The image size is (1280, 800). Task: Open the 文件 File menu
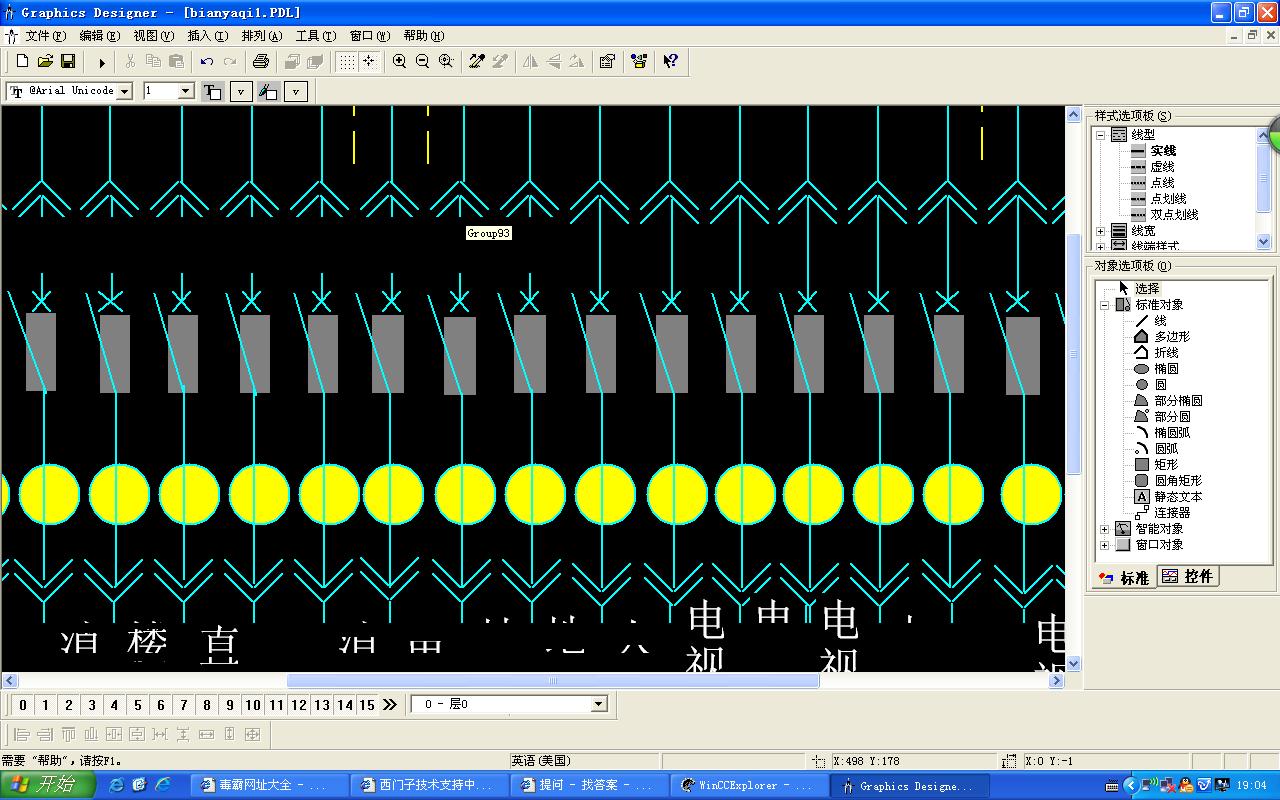pyautogui.click(x=45, y=36)
